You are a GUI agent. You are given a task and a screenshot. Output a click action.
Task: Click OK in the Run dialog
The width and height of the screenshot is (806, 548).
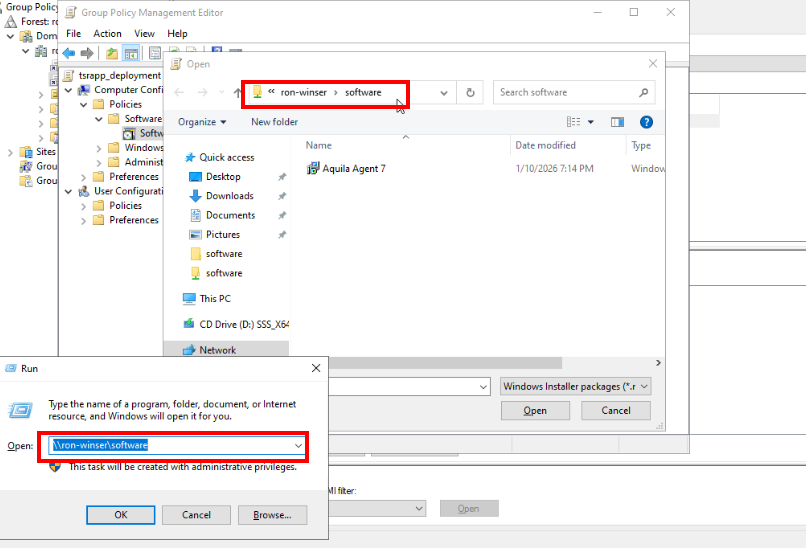(x=120, y=515)
